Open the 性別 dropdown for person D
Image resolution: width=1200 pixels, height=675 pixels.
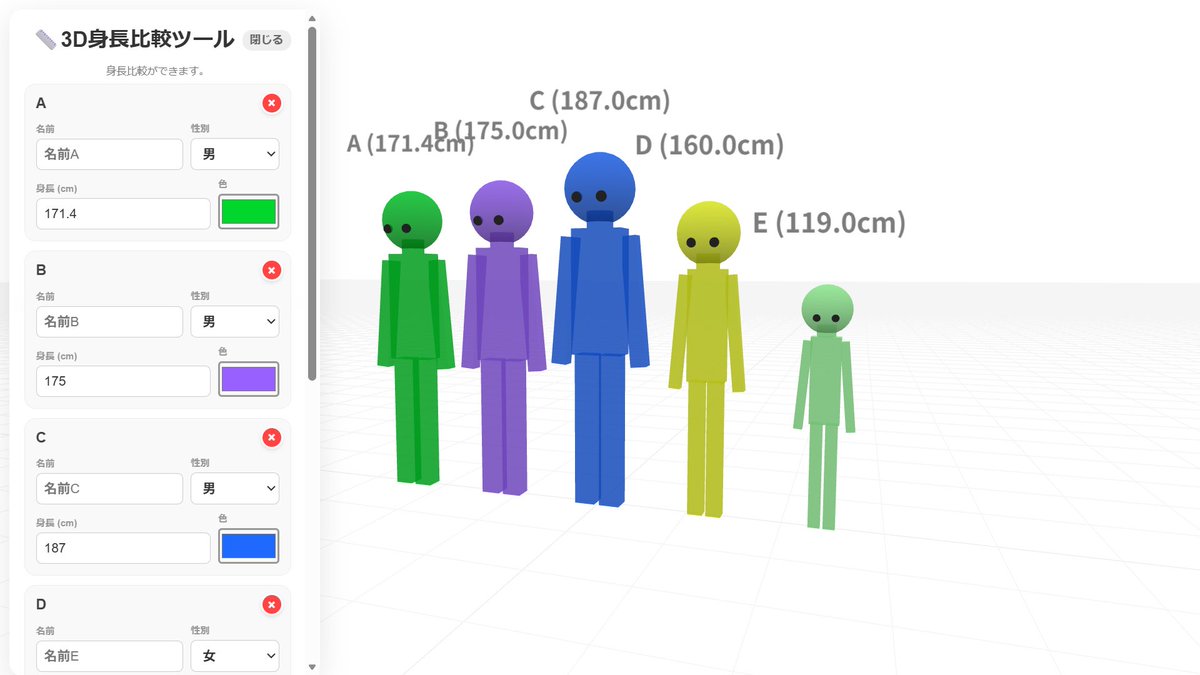[x=235, y=655]
